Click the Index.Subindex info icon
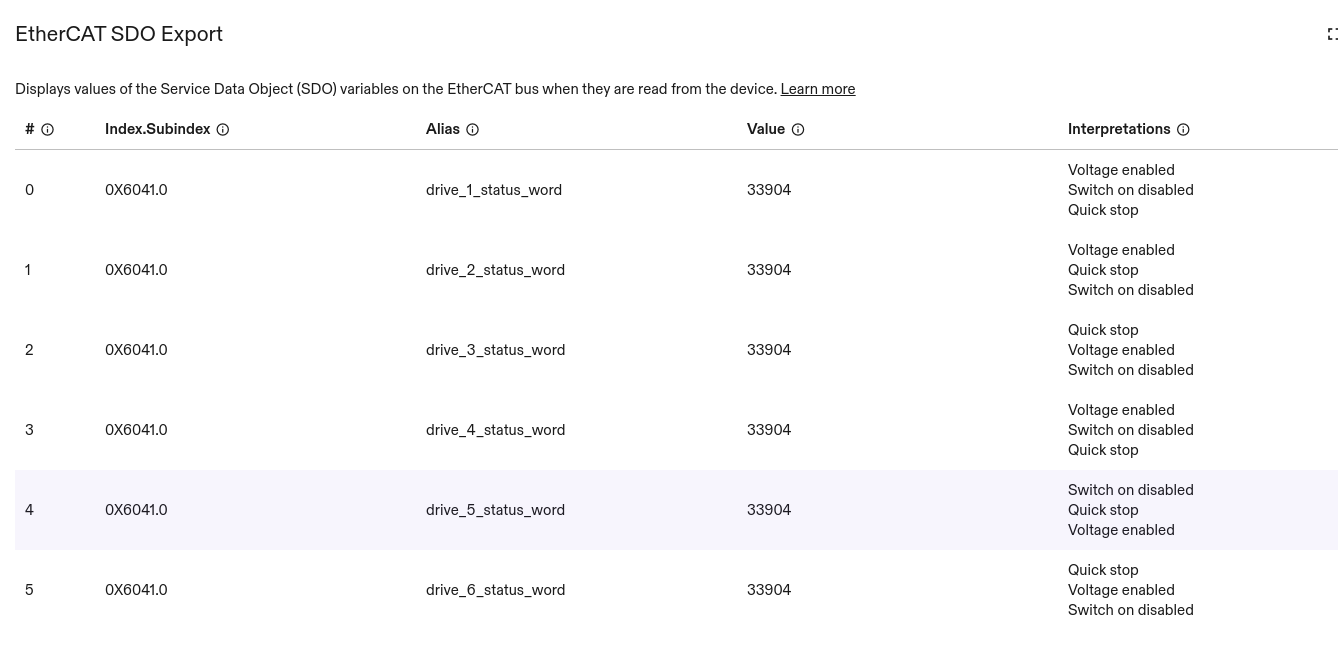The image size is (1338, 672). tap(223, 129)
